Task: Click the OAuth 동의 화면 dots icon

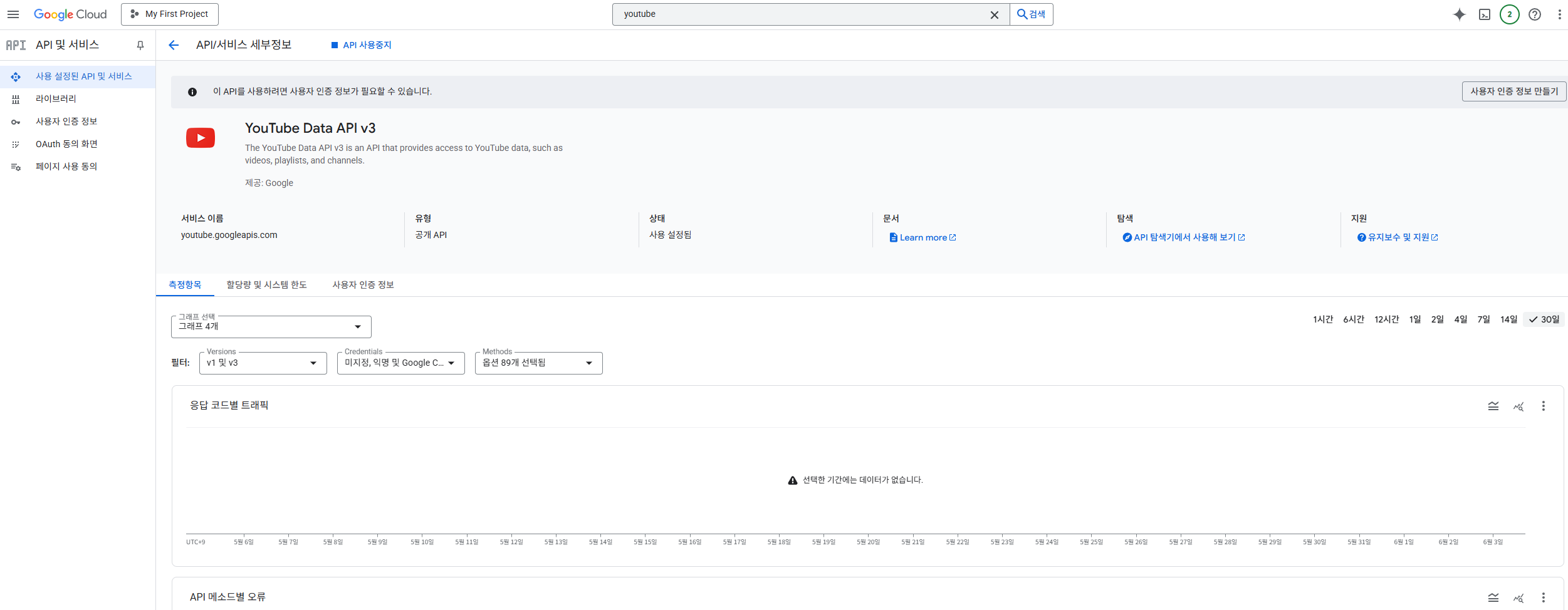Action: pyautogui.click(x=16, y=144)
